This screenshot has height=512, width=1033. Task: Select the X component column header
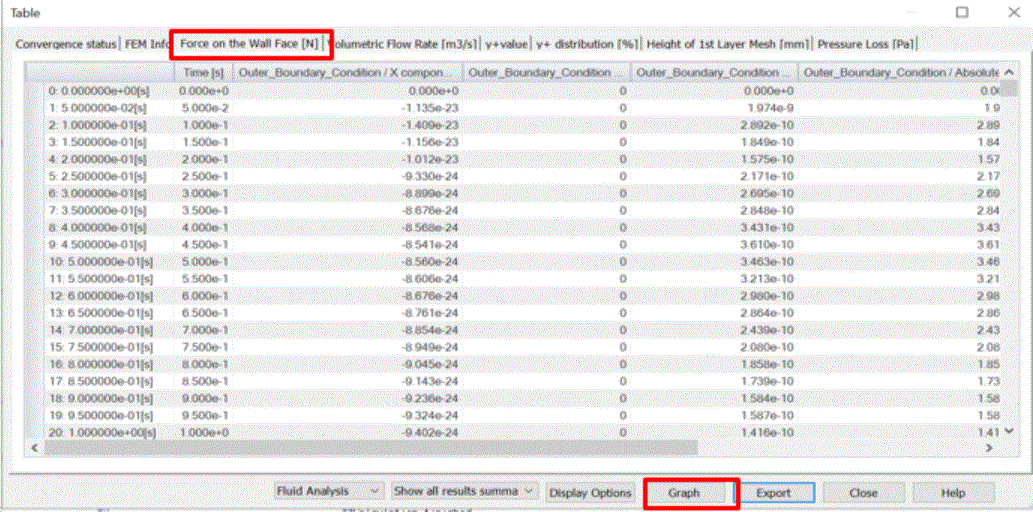coord(350,73)
